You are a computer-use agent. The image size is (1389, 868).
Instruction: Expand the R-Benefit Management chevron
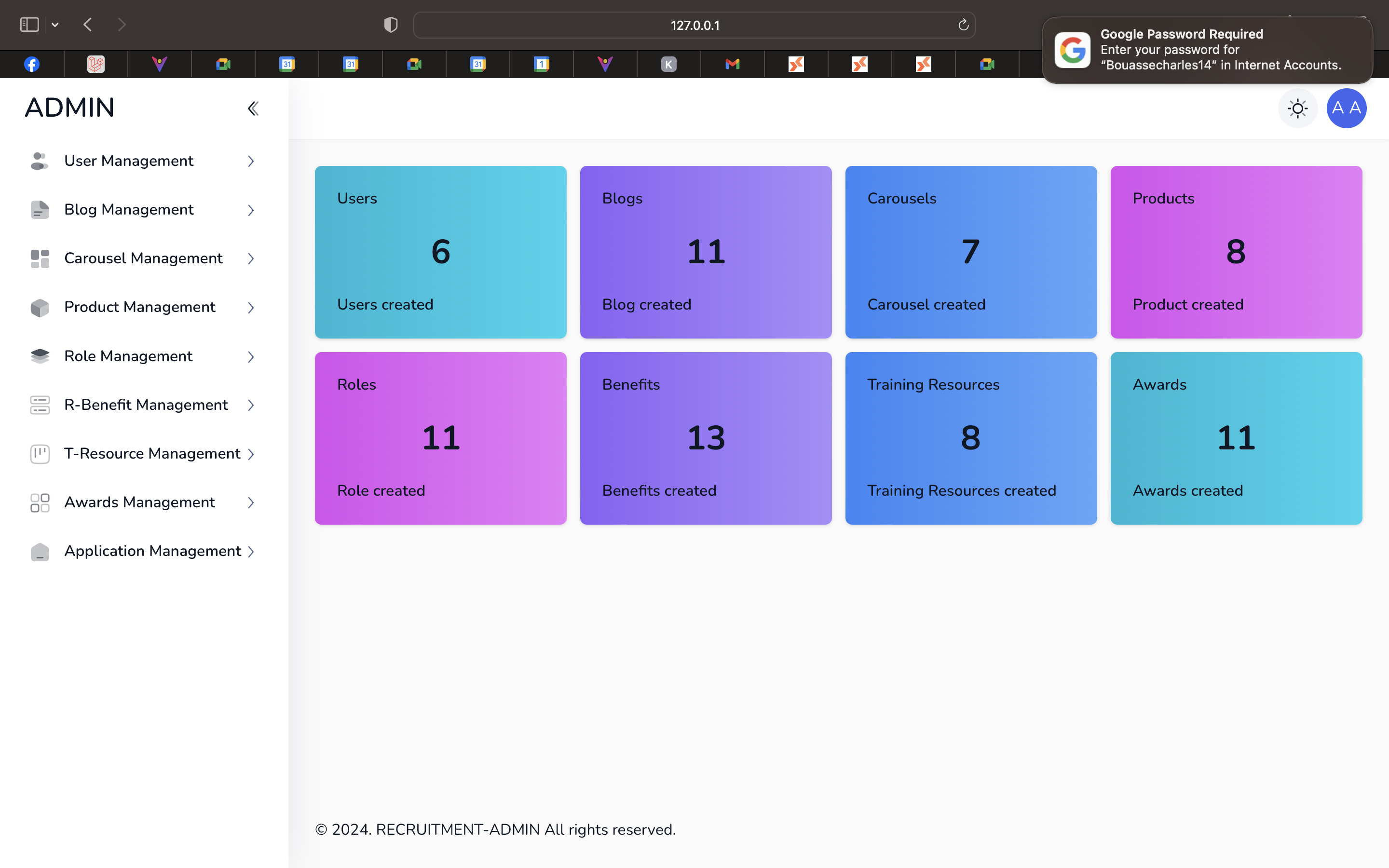click(x=251, y=405)
